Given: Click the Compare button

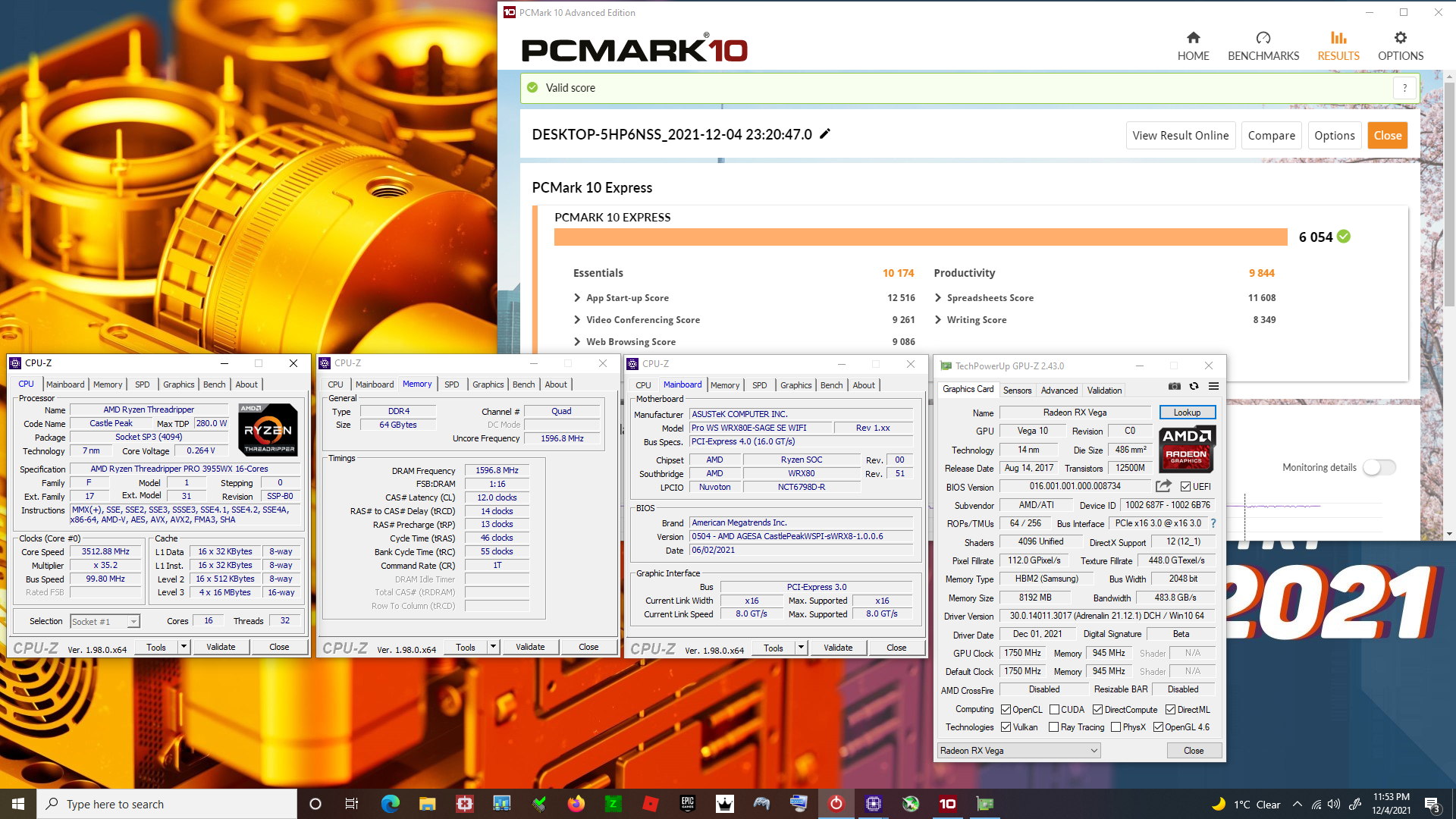Looking at the screenshot, I should (1271, 136).
